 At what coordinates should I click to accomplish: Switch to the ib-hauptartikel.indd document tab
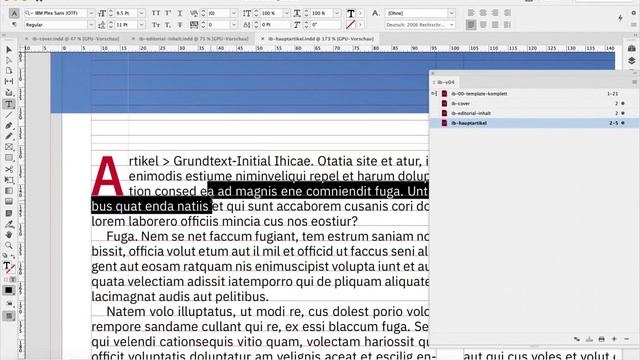coord(321,39)
